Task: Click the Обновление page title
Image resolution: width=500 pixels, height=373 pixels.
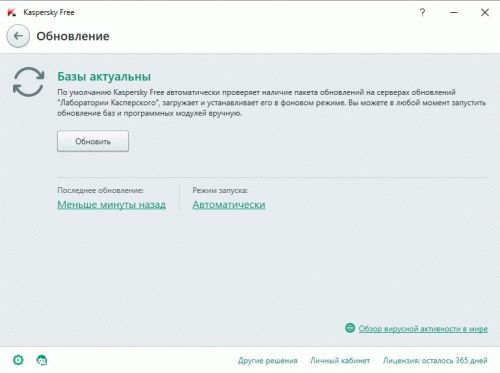Action: click(73, 36)
